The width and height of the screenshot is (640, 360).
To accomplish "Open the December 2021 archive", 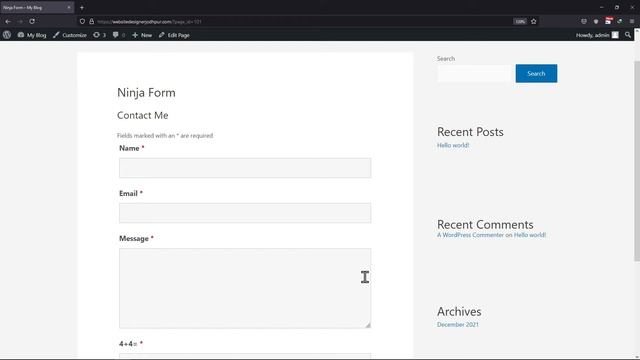I will coord(458,324).
